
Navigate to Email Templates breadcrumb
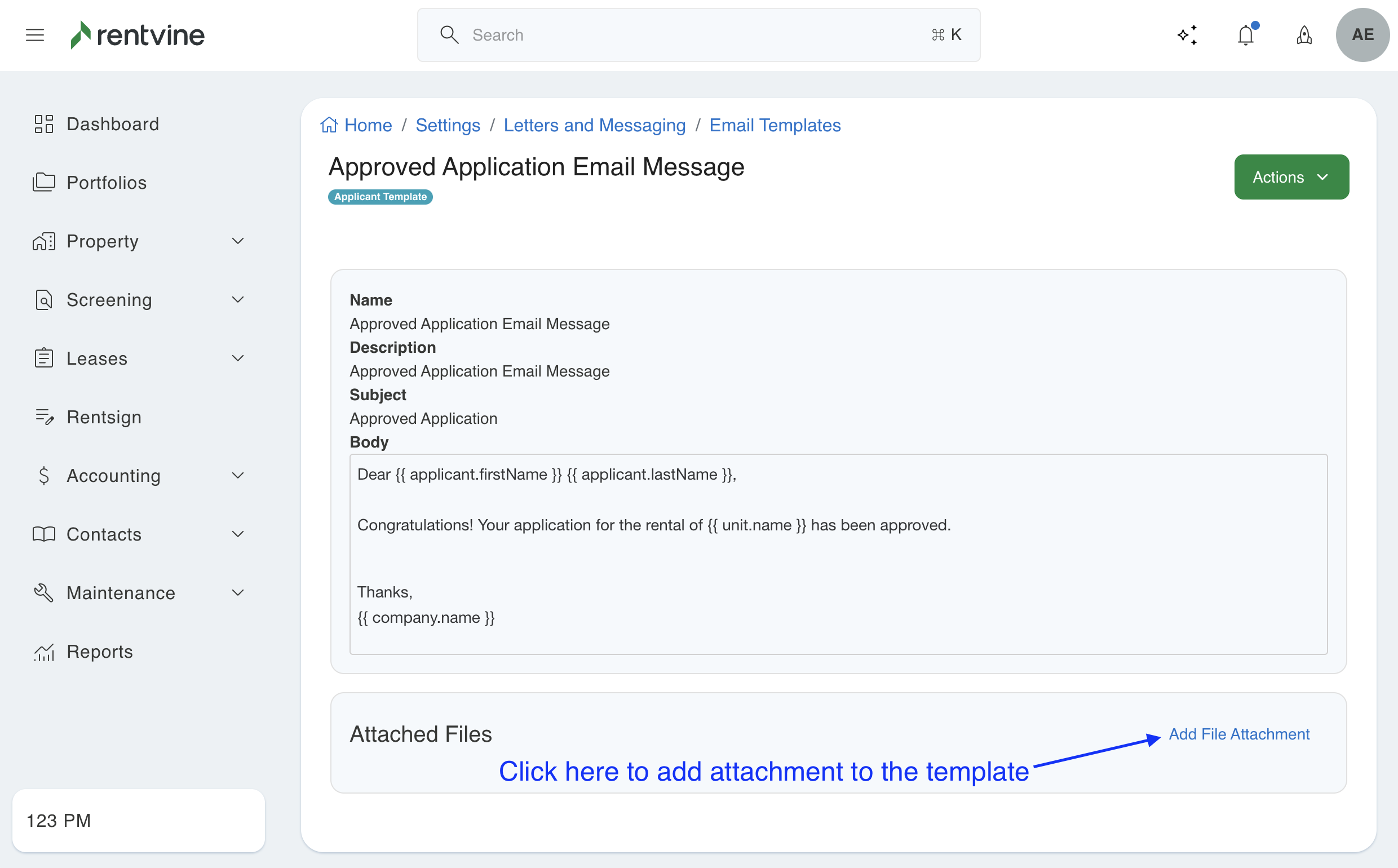(x=775, y=125)
